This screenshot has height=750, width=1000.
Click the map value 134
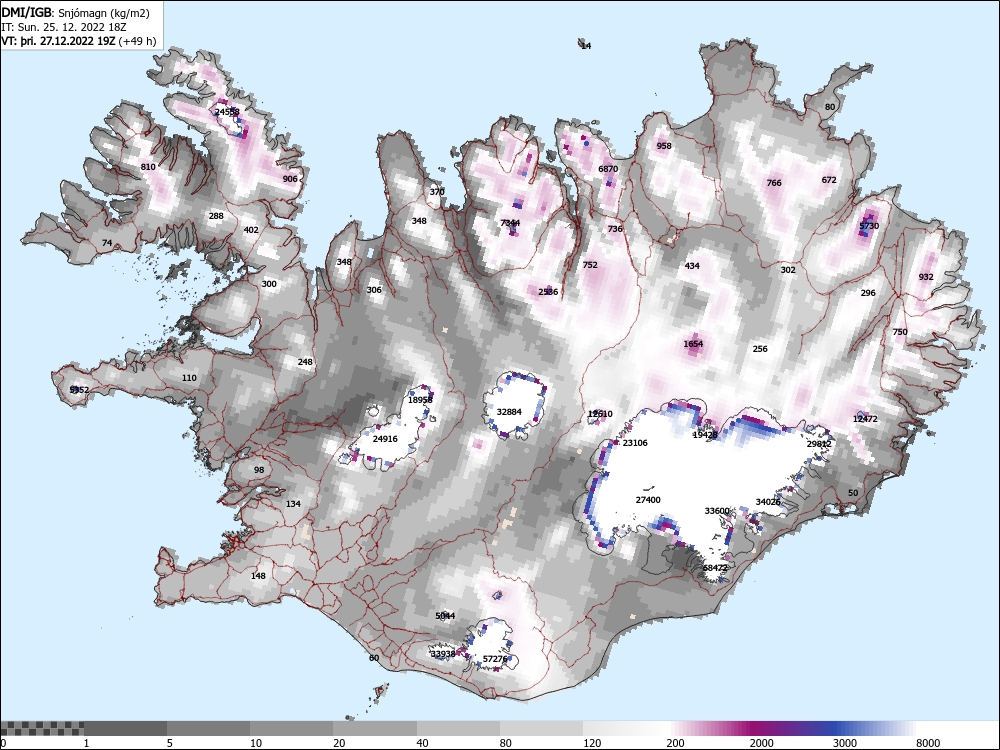coord(293,504)
